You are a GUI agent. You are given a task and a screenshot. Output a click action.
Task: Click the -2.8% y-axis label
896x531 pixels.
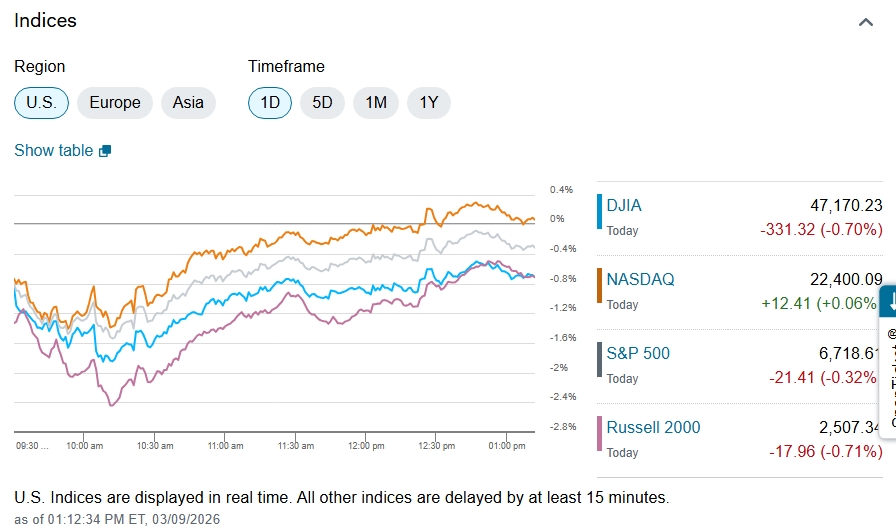(563, 426)
